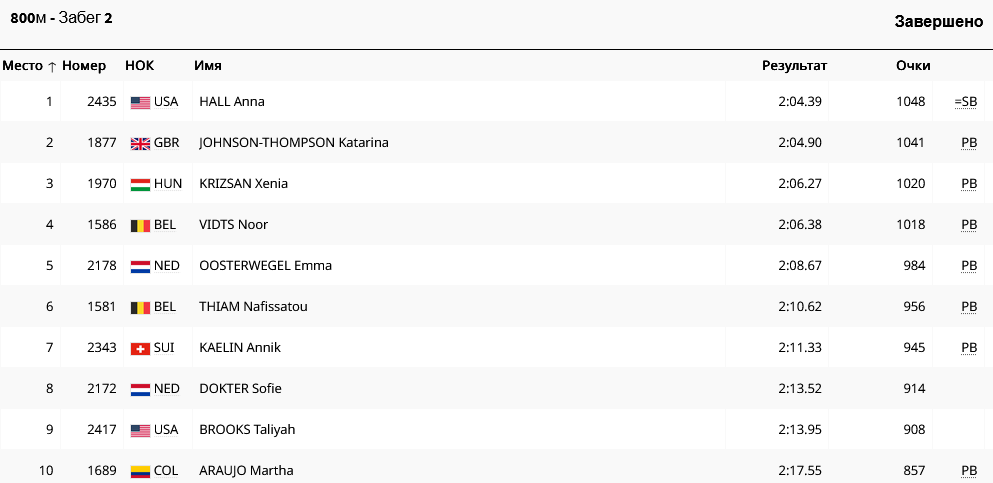Click the Номер column header

[84, 66]
